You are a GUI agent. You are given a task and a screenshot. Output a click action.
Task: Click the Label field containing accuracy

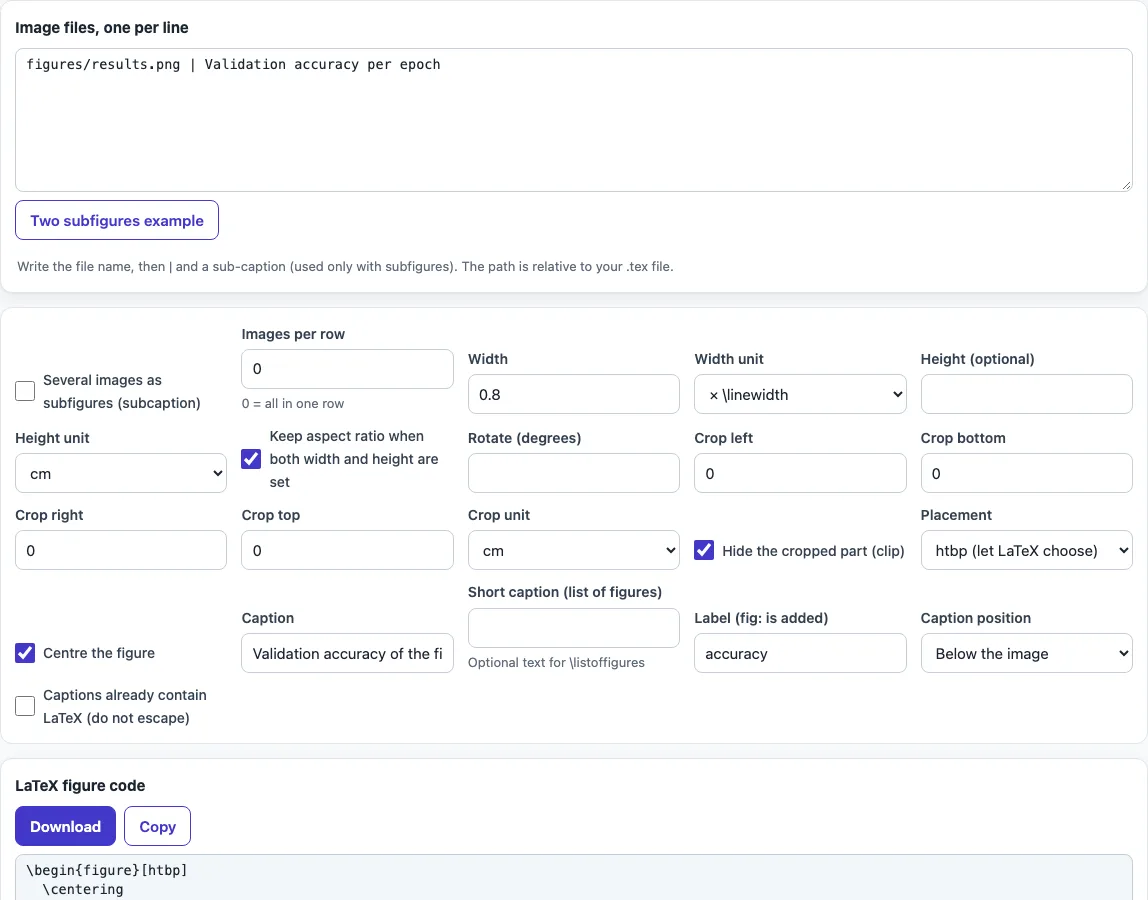pos(800,653)
